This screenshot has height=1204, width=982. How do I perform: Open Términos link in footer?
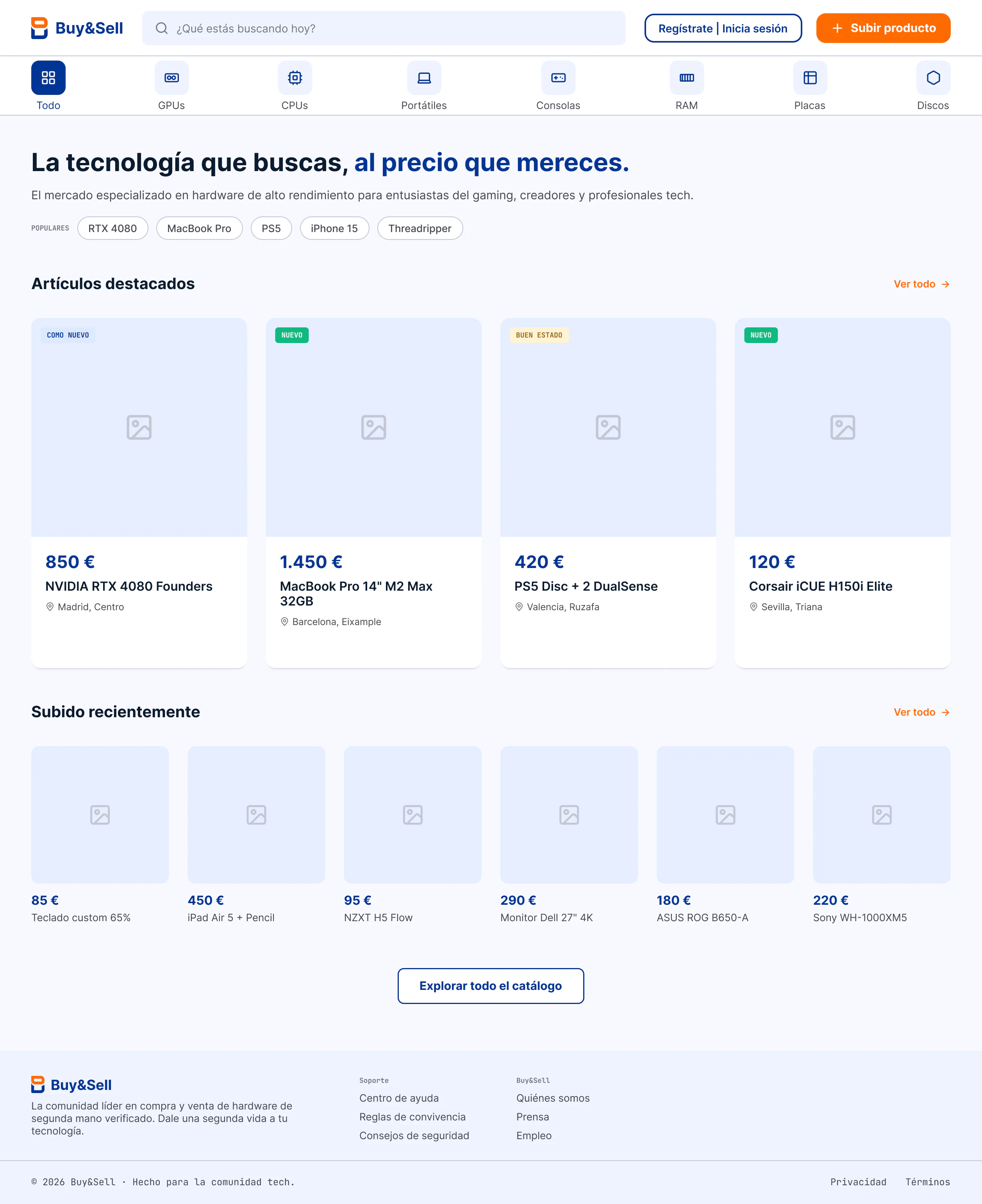tap(928, 1182)
